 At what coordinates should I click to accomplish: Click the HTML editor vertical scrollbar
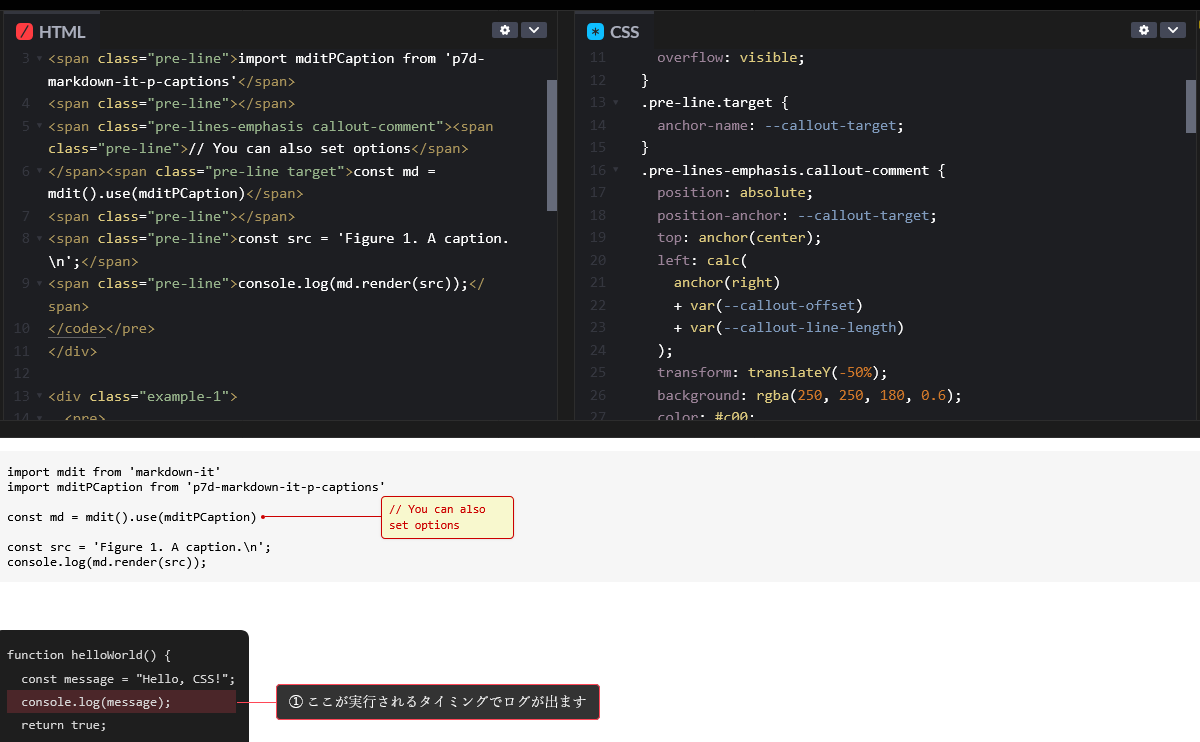pos(552,145)
